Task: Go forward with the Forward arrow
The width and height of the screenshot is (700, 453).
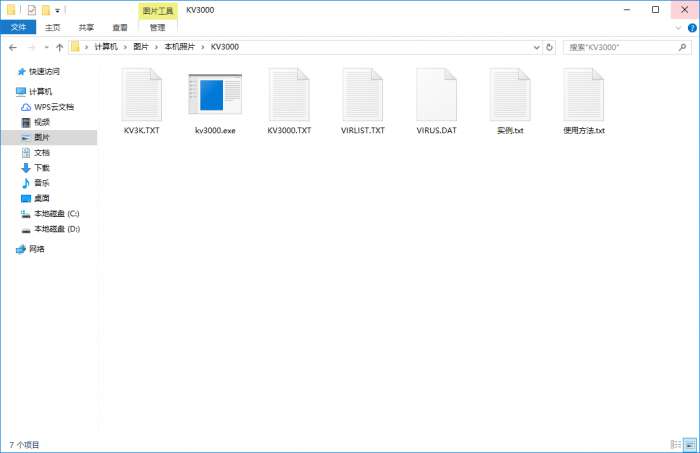Action: coord(31,47)
